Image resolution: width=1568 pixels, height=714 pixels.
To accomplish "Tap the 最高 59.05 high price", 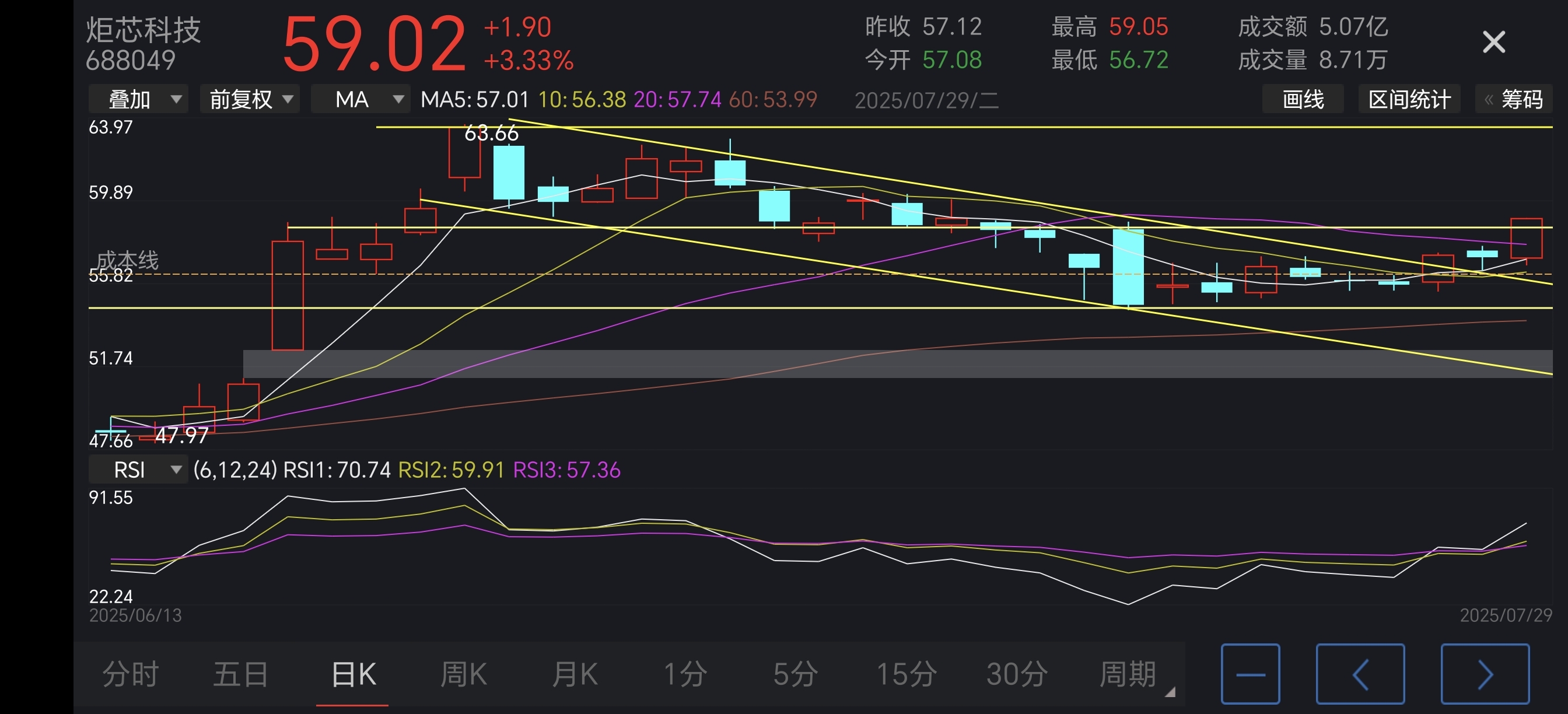I will (x=1109, y=27).
